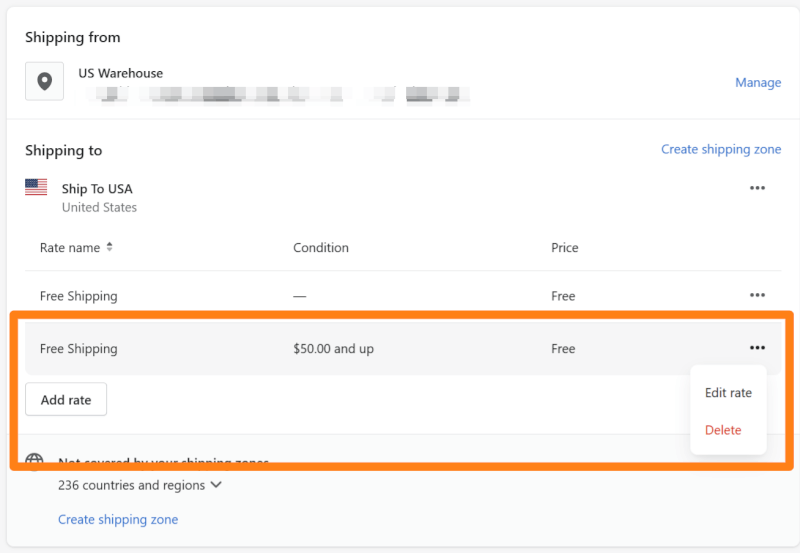Image resolution: width=800 pixels, height=553 pixels.
Task: Click the Add rate button
Action: (66, 399)
